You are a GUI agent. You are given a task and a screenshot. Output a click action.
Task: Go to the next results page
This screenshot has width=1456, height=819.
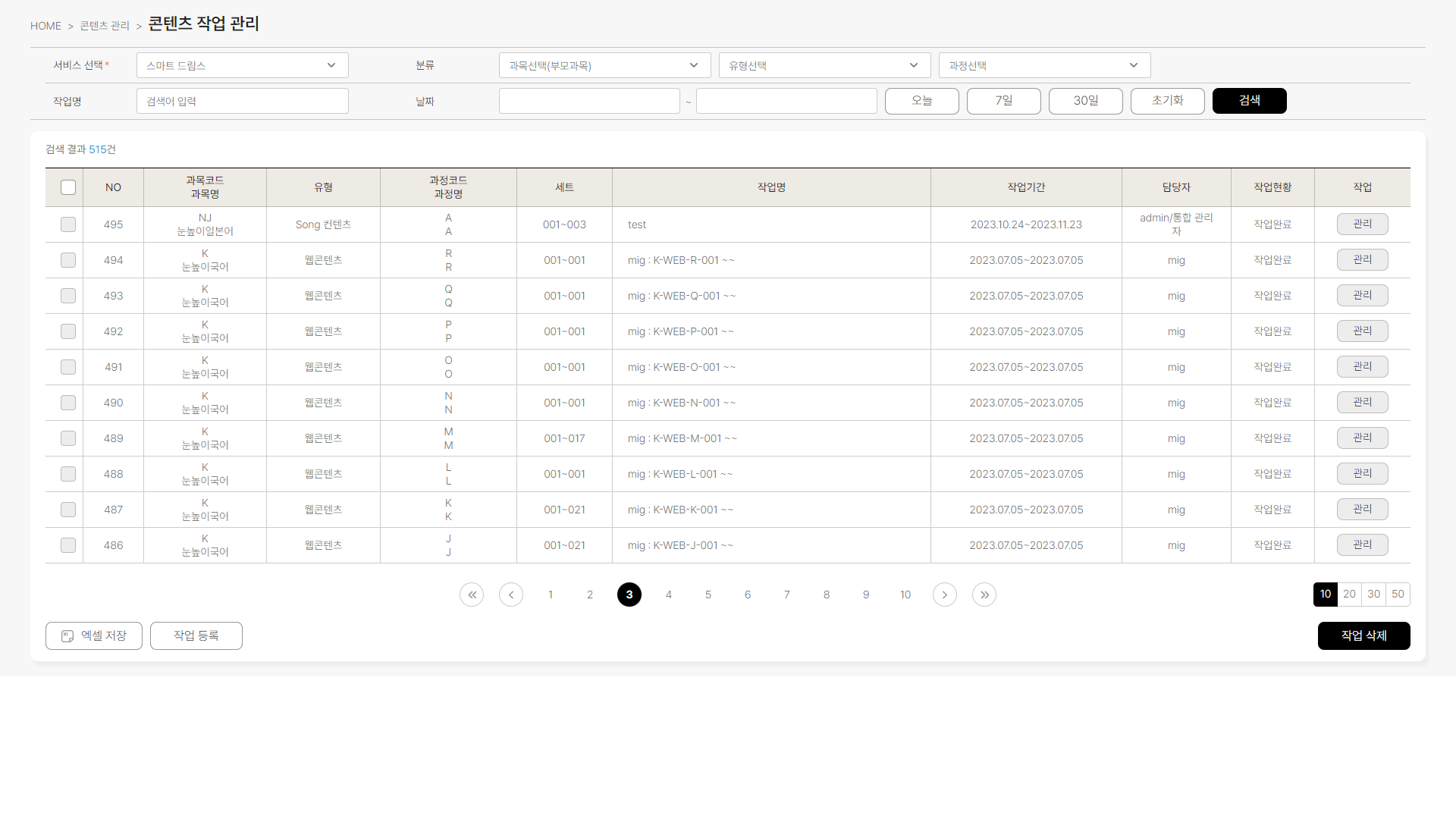(945, 595)
